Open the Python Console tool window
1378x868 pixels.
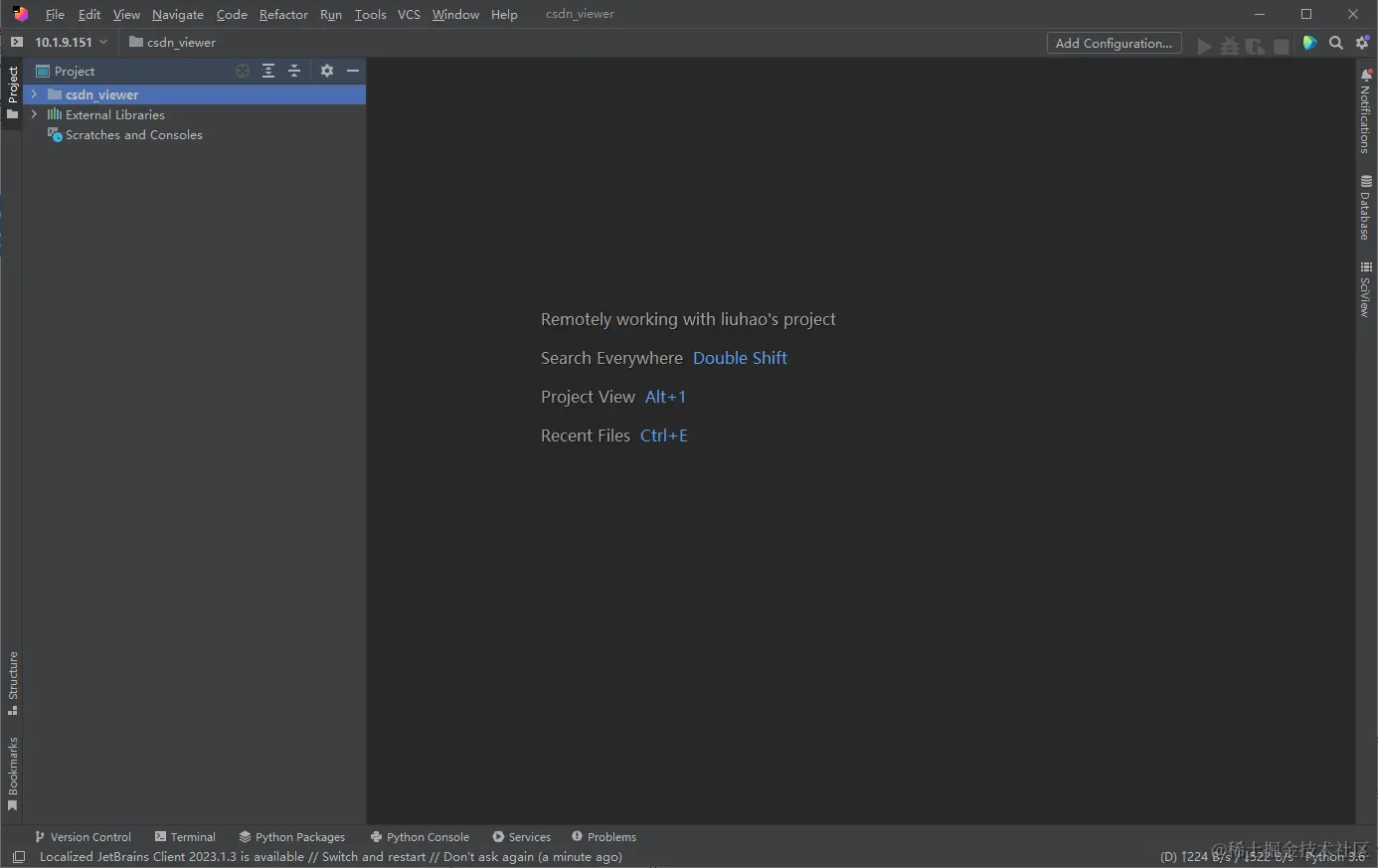tap(420, 837)
